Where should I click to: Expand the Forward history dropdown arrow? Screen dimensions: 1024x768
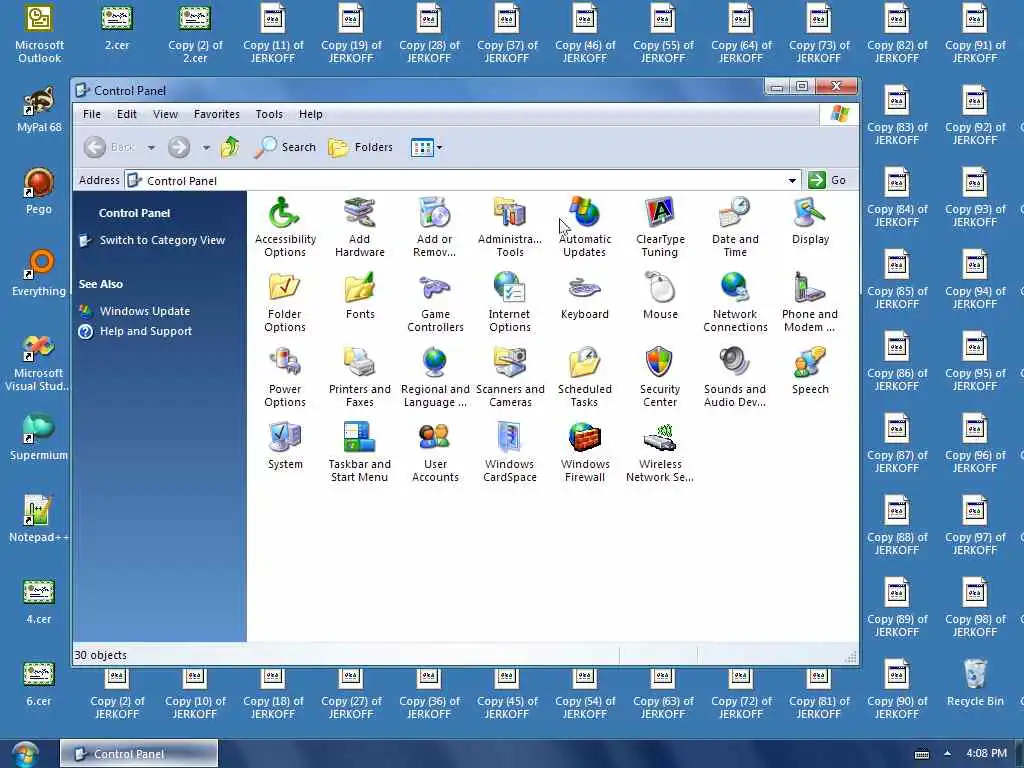tap(206, 148)
